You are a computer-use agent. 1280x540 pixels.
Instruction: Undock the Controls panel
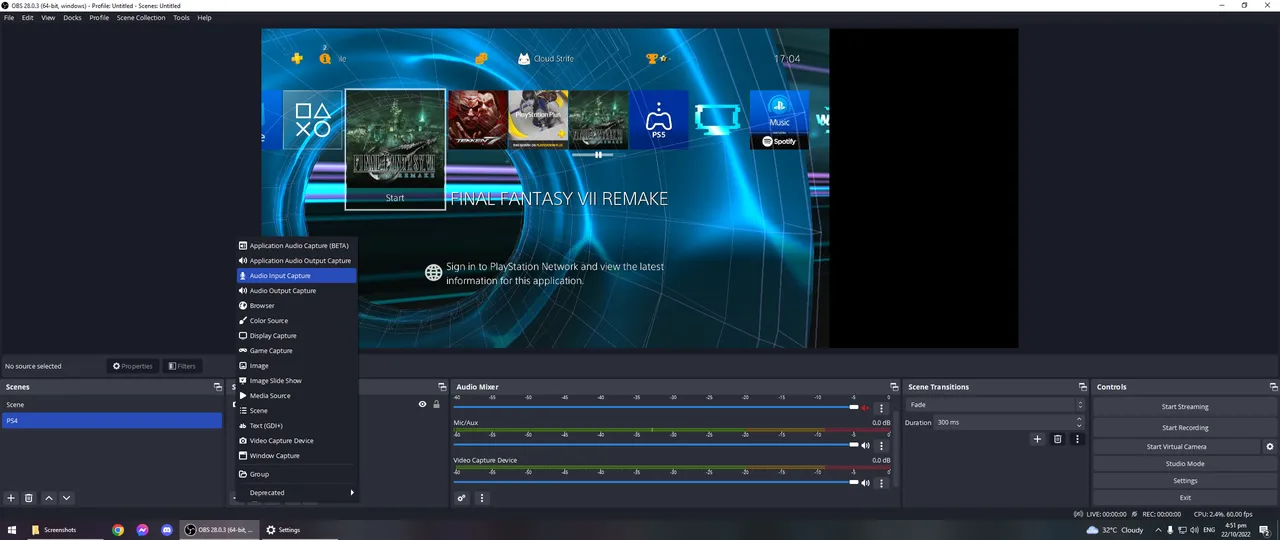pos(1273,387)
